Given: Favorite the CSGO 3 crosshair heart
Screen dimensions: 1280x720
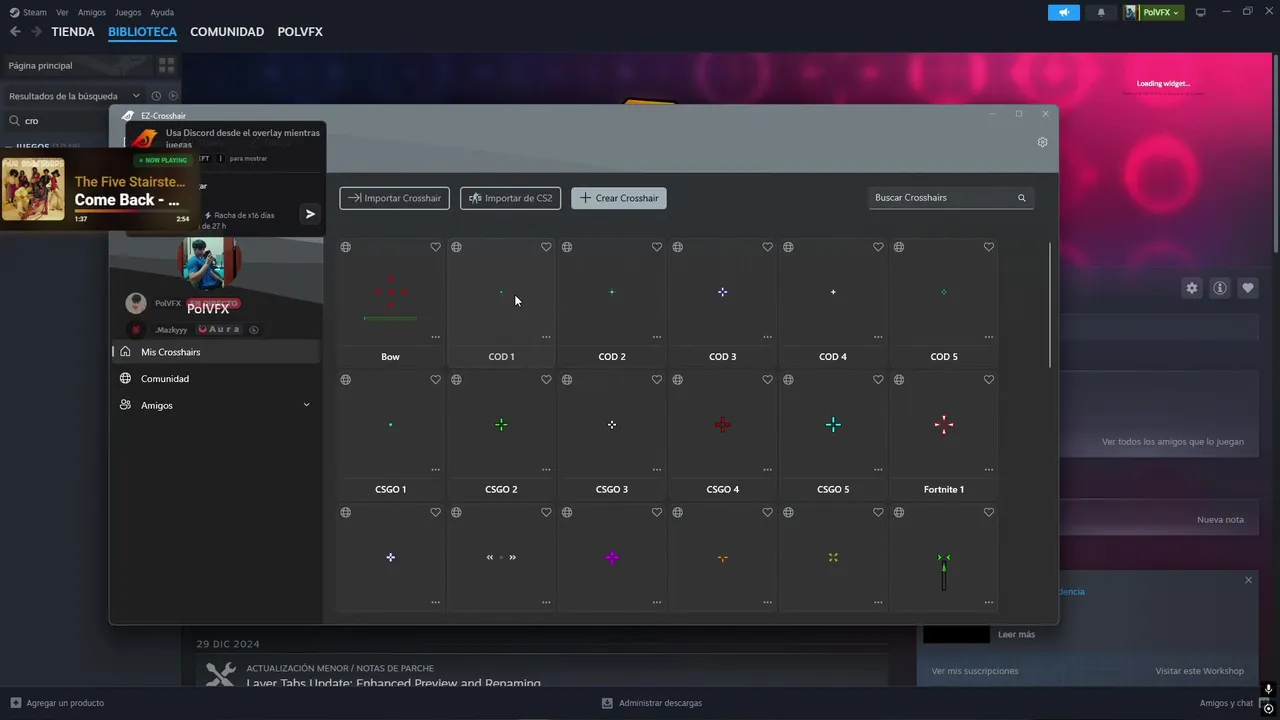Looking at the screenshot, I should (x=657, y=380).
